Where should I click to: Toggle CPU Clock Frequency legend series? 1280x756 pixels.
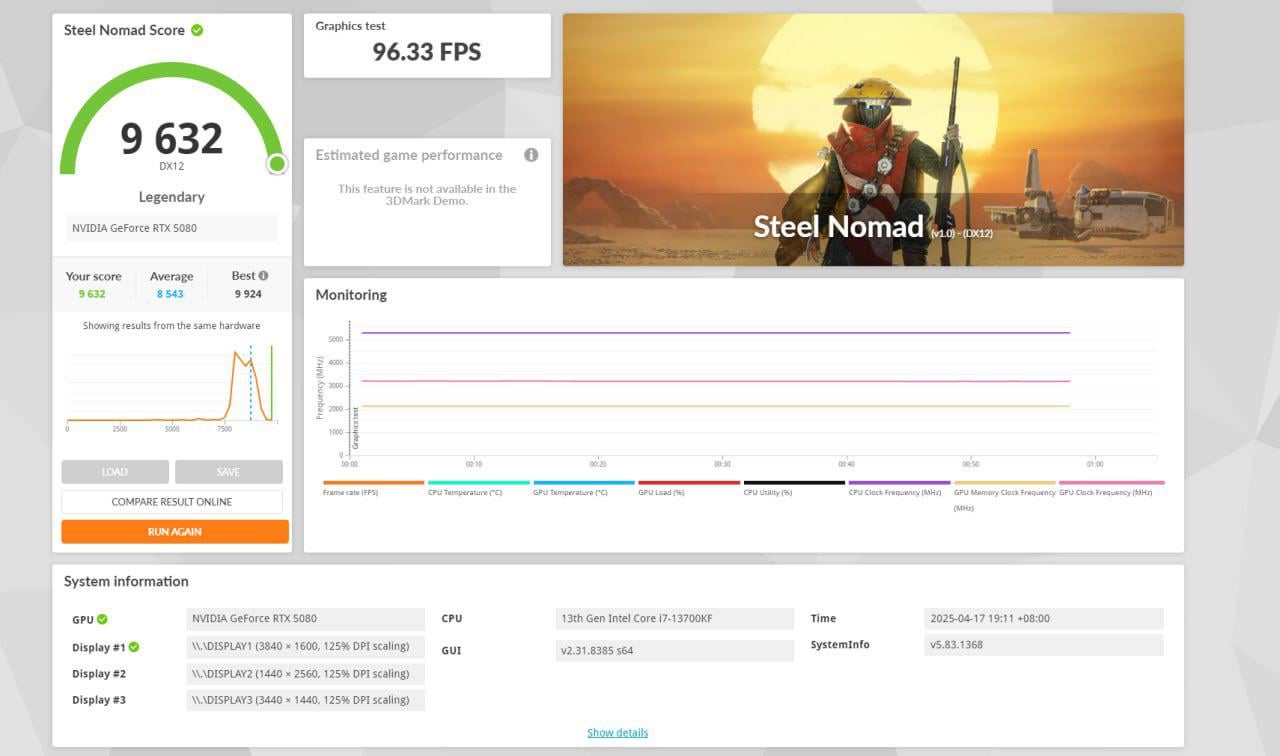pos(899,488)
